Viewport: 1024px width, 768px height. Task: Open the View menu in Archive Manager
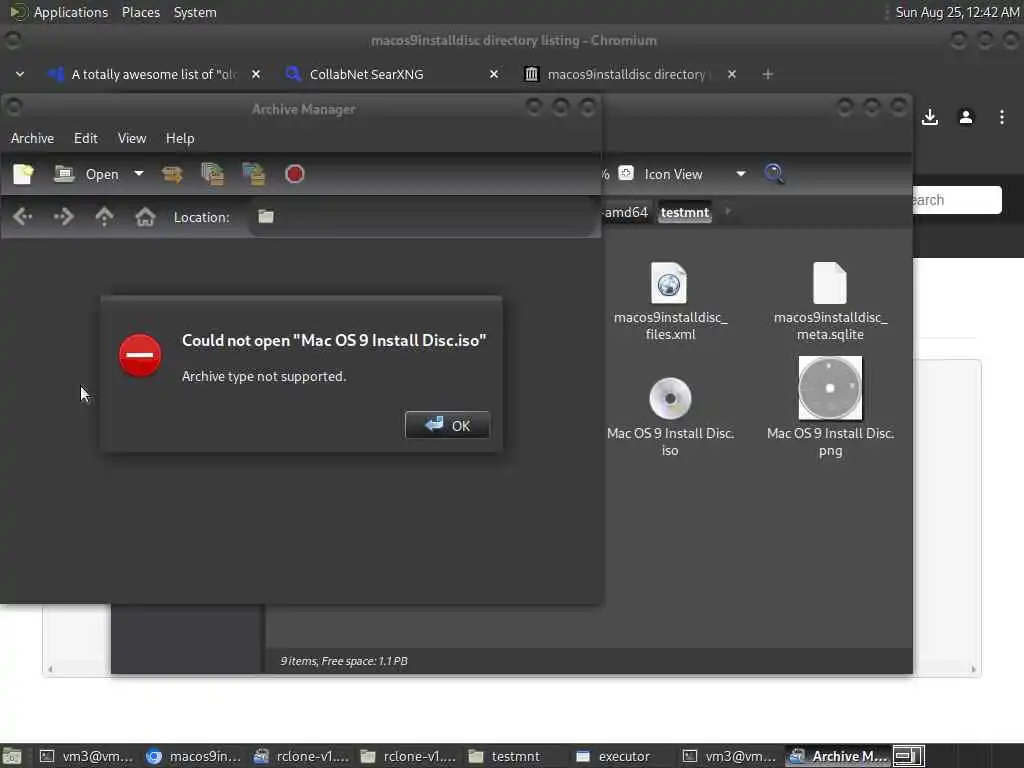pos(132,138)
